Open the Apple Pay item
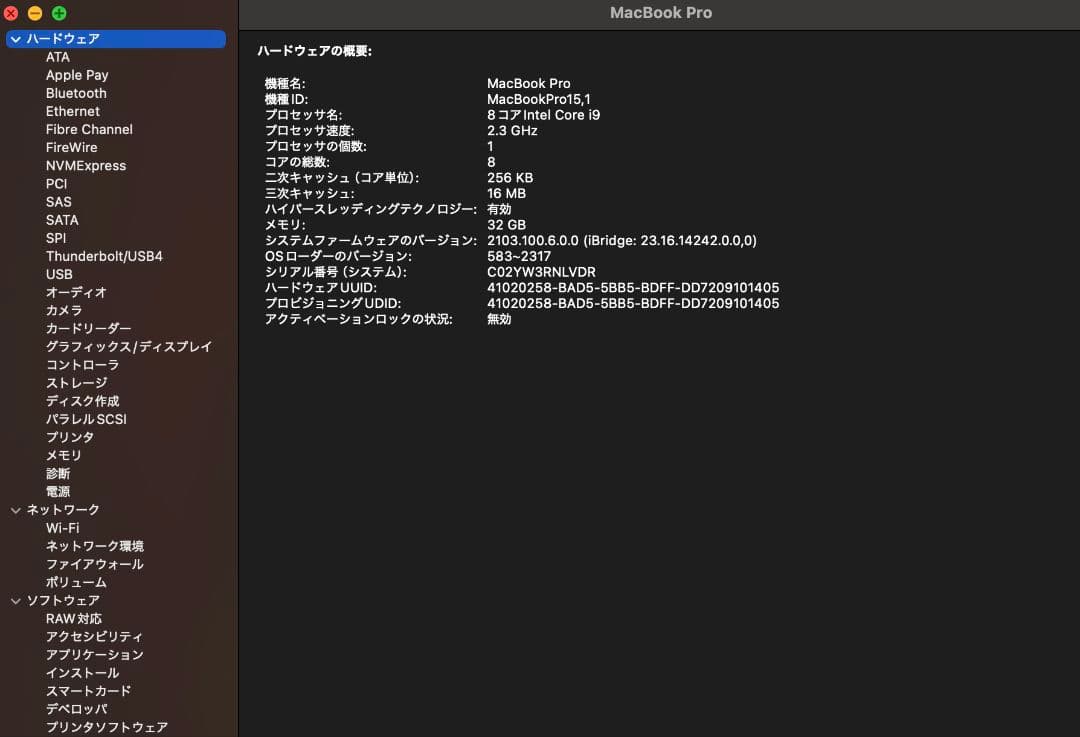 click(x=77, y=75)
